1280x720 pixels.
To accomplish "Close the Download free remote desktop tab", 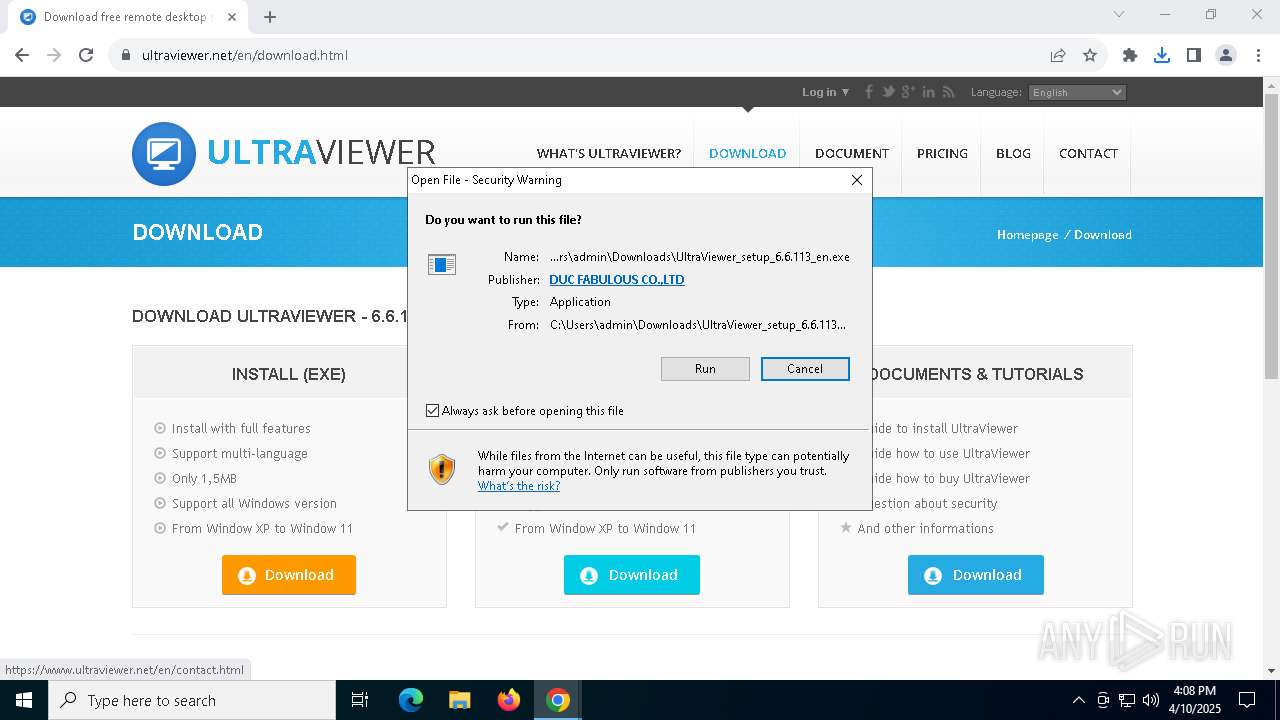I will 232,17.
